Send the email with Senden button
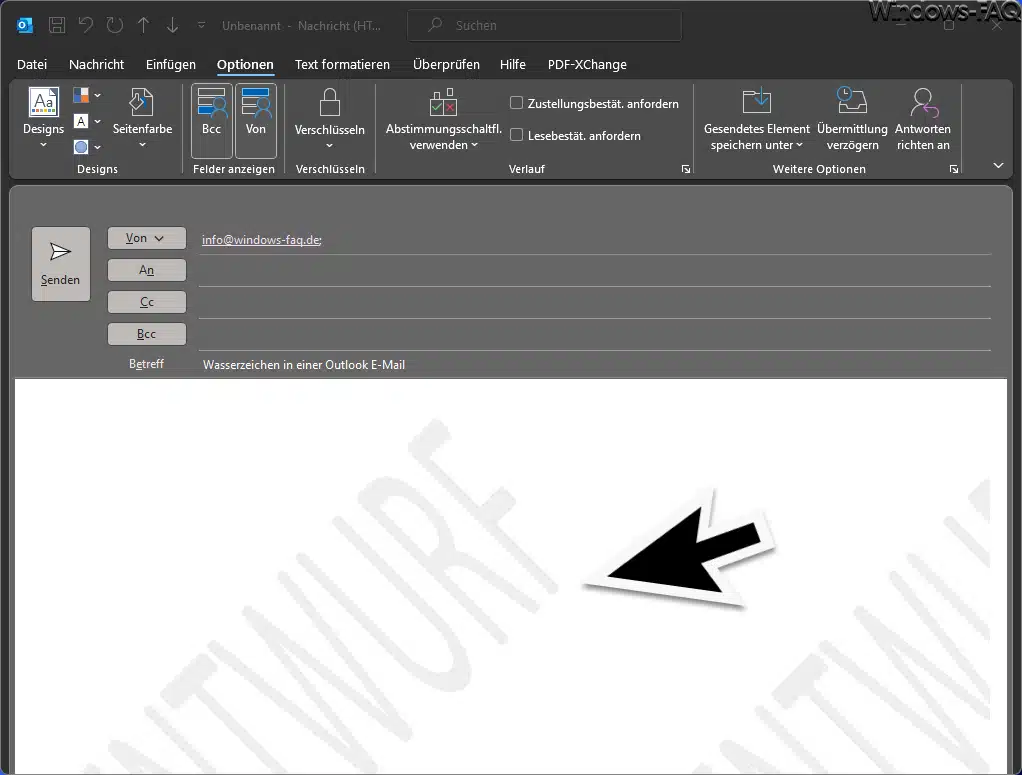Viewport: 1022px width, 775px height. (61, 264)
